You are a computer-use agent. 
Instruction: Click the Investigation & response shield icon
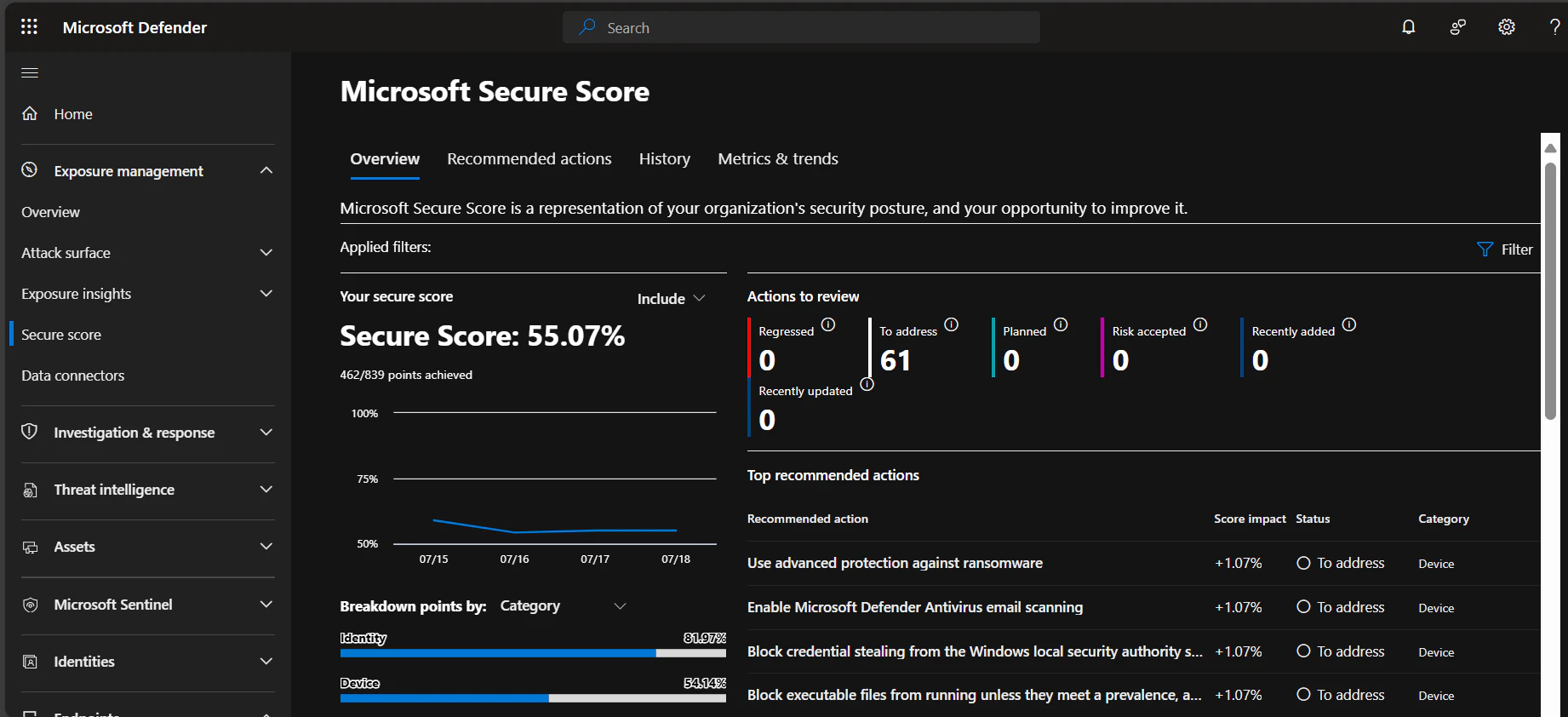point(30,432)
